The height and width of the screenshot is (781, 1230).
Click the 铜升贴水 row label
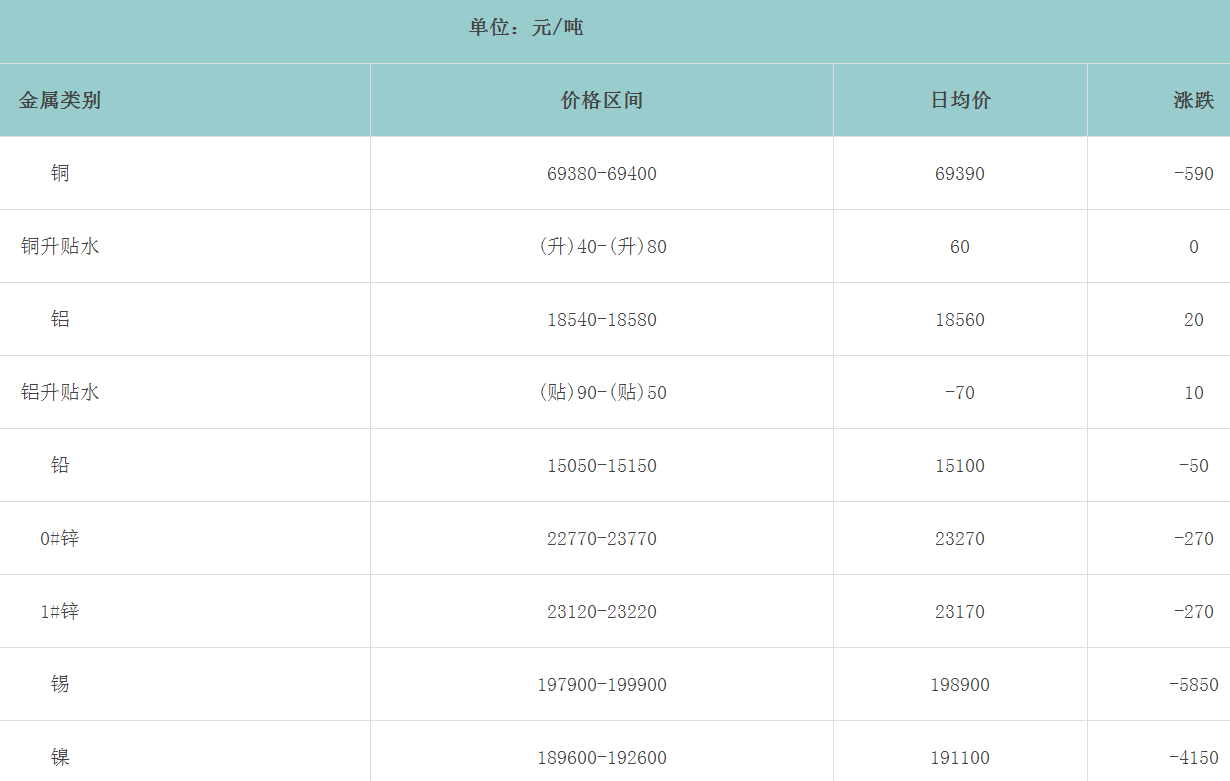coord(60,246)
